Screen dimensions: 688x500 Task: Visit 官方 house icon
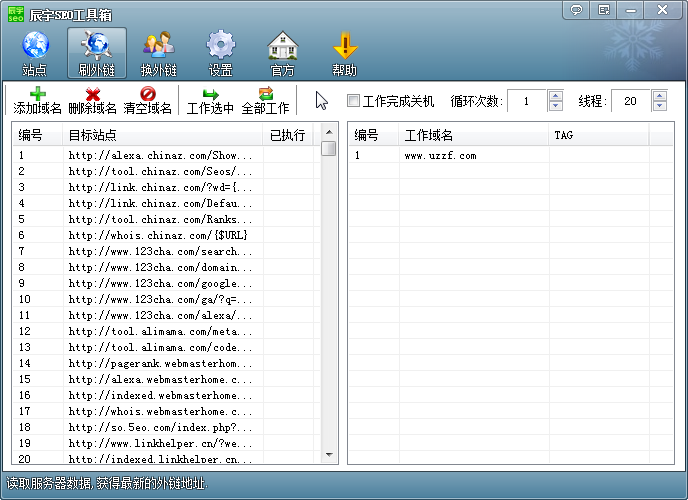click(283, 54)
